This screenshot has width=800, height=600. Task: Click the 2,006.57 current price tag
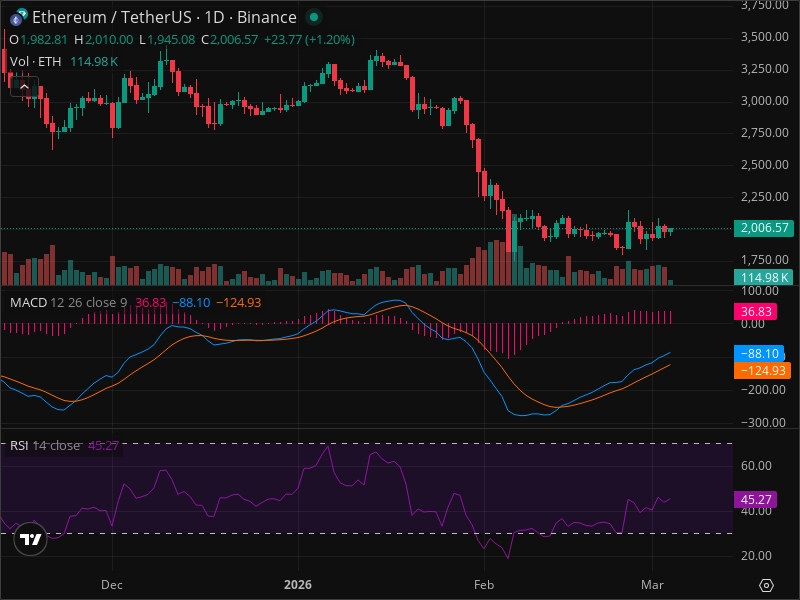[x=763, y=228]
